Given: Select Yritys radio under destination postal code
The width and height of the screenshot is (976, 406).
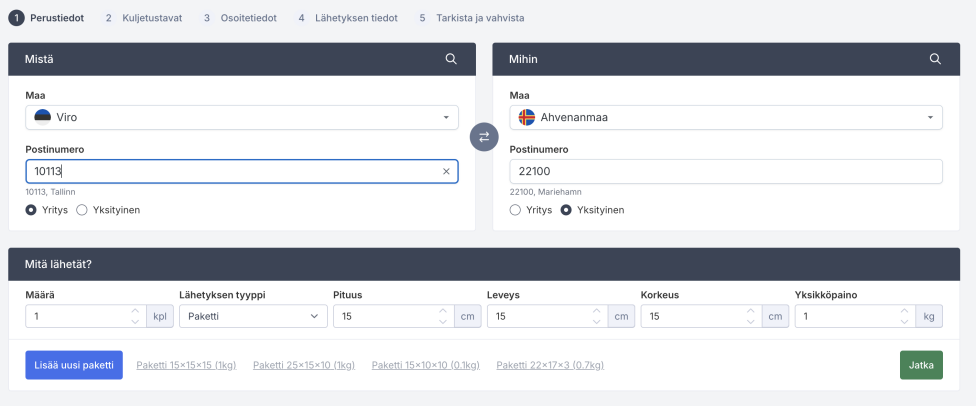Looking at the screenshot, I should coord(515,210).
